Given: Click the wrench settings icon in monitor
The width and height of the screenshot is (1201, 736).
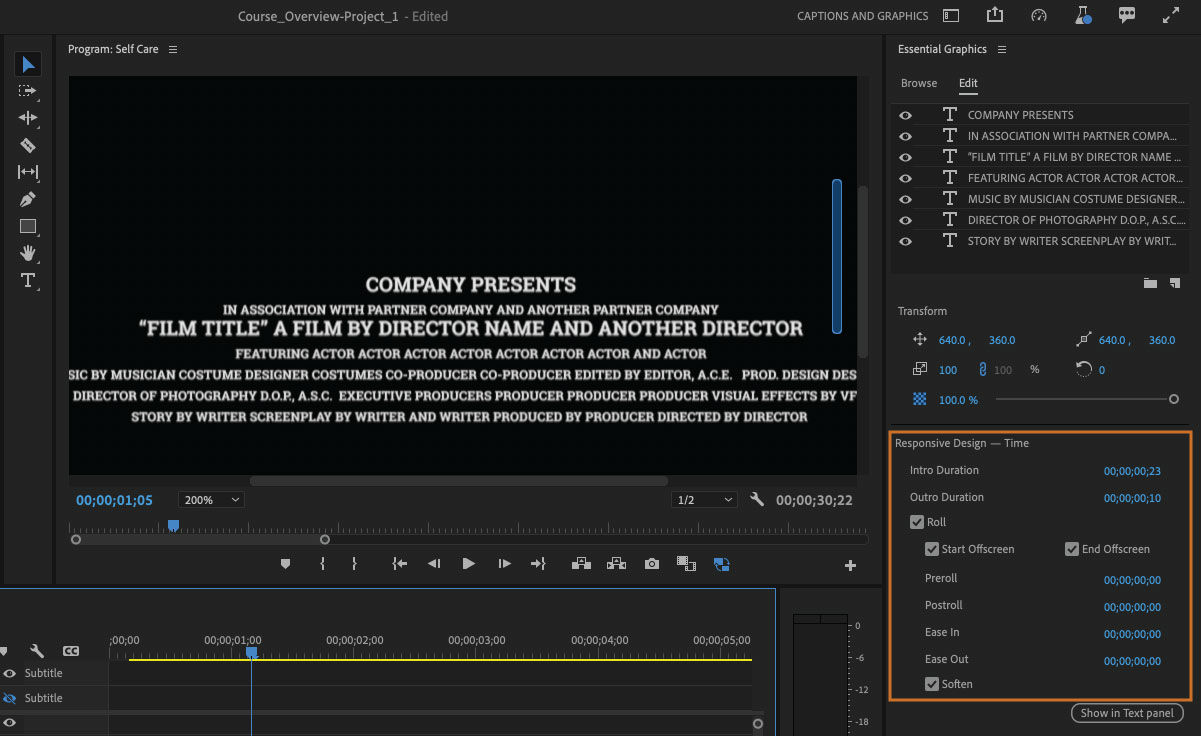Looking at the screenshot, I should click(757, 500).
